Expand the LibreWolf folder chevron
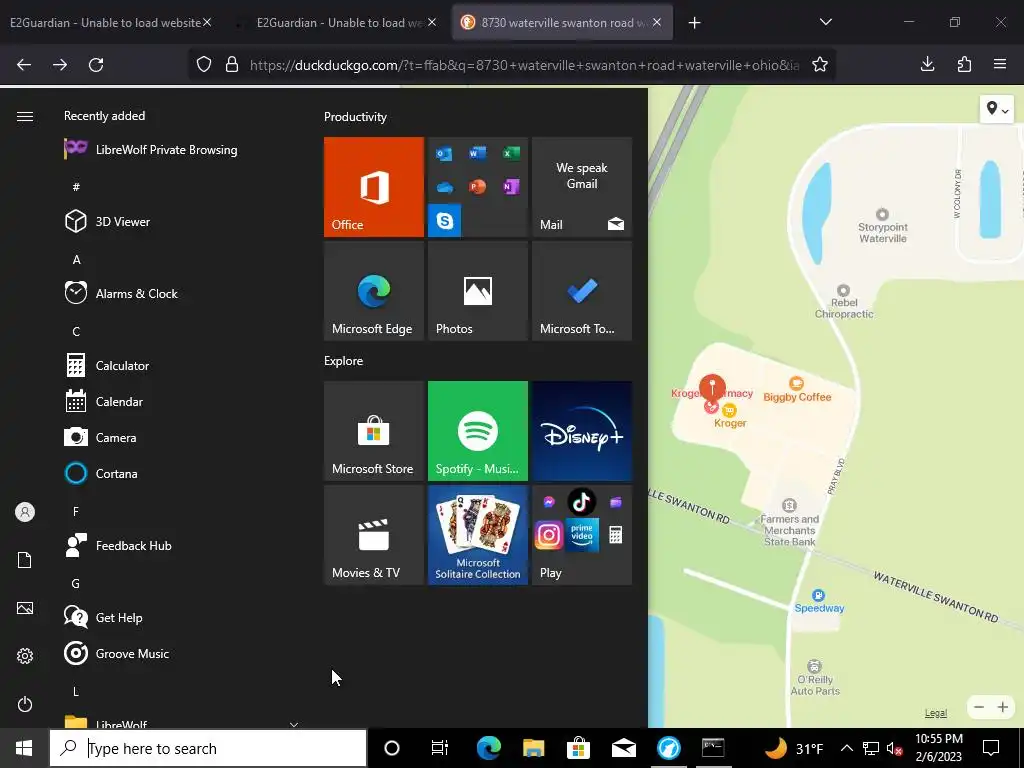 point(294,724)
